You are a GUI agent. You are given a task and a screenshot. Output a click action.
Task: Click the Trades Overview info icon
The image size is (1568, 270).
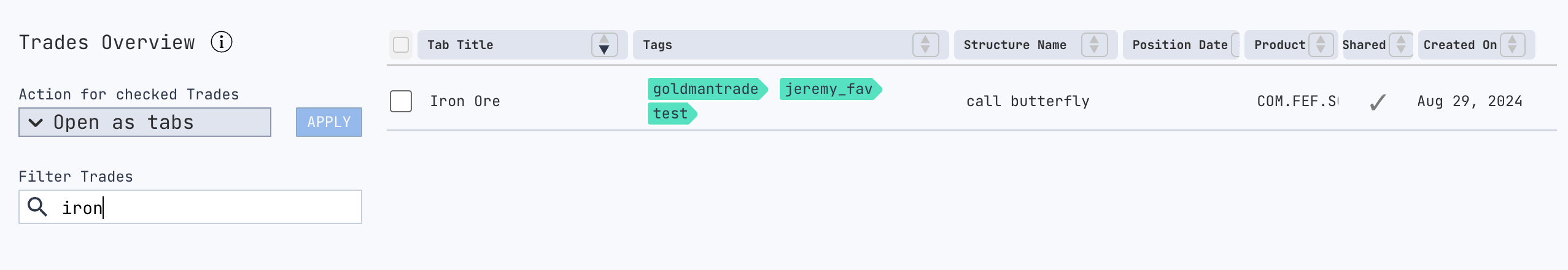click(x=222, y=42)
